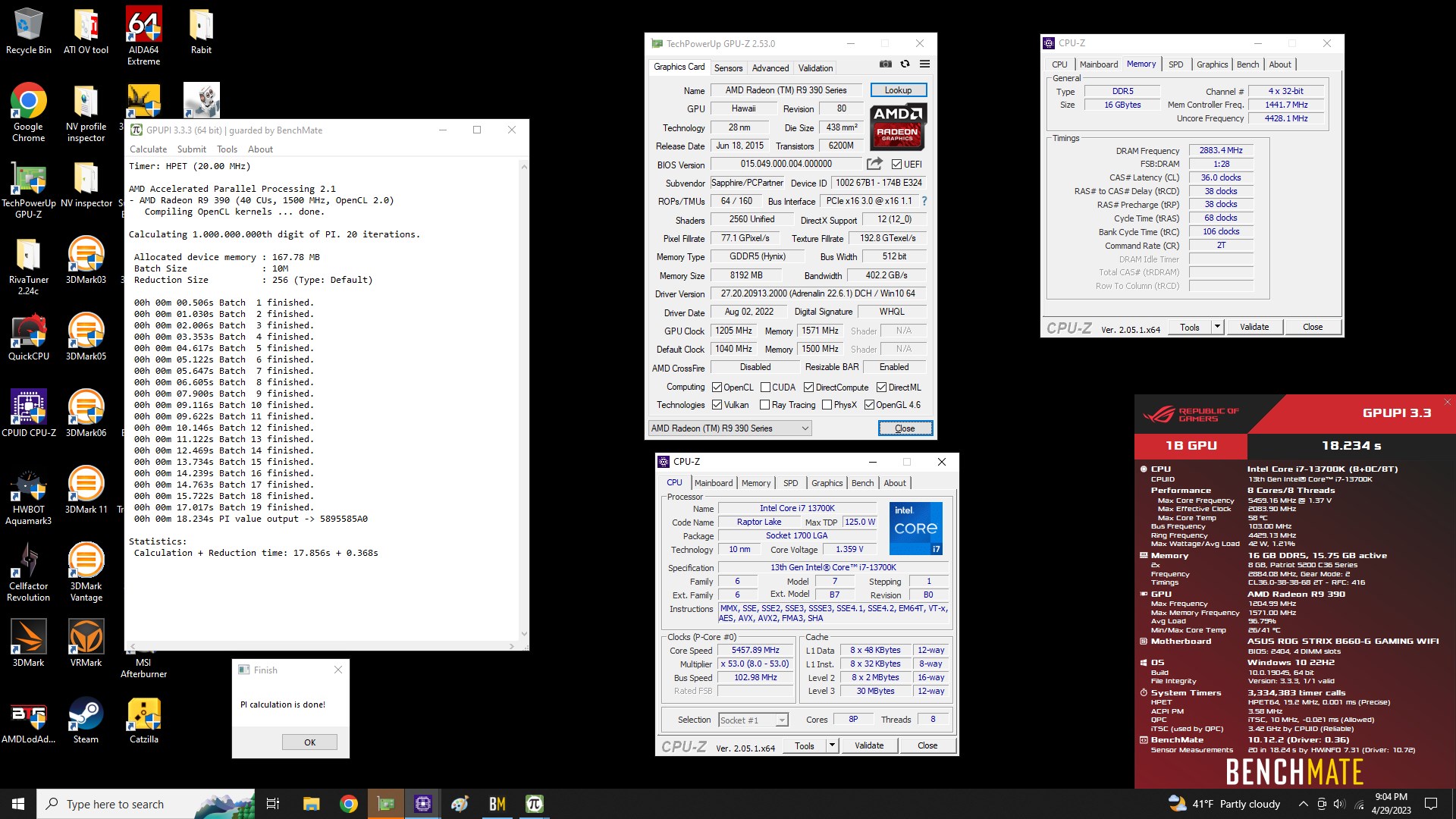Open Recycle Bin desktop icon

click(29, 32)
